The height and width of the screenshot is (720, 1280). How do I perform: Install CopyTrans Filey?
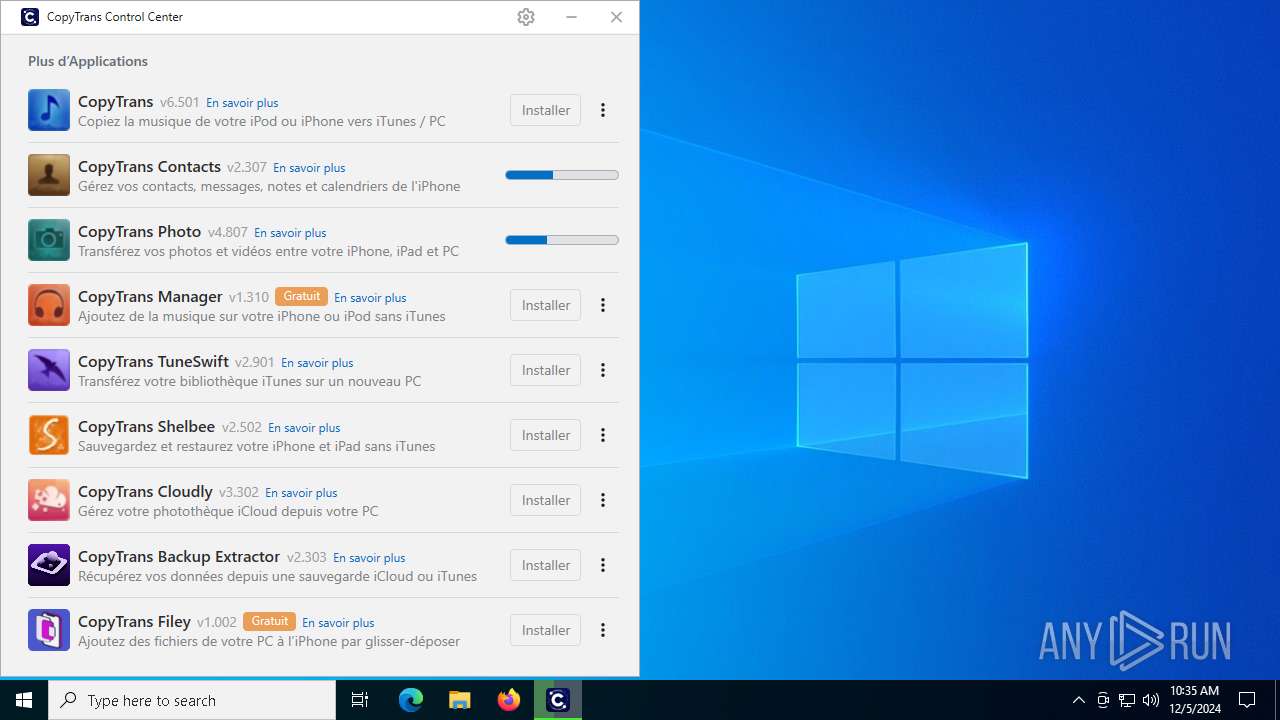tap(545, 630)
